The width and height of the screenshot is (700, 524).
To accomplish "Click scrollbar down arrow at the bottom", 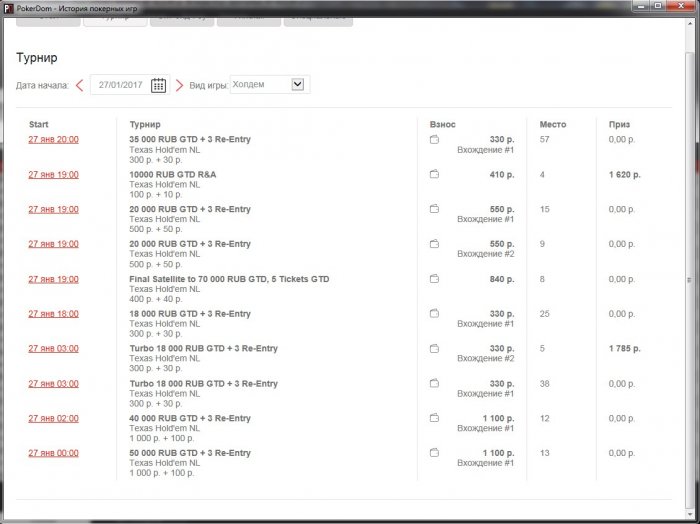I will click(689, 515).
